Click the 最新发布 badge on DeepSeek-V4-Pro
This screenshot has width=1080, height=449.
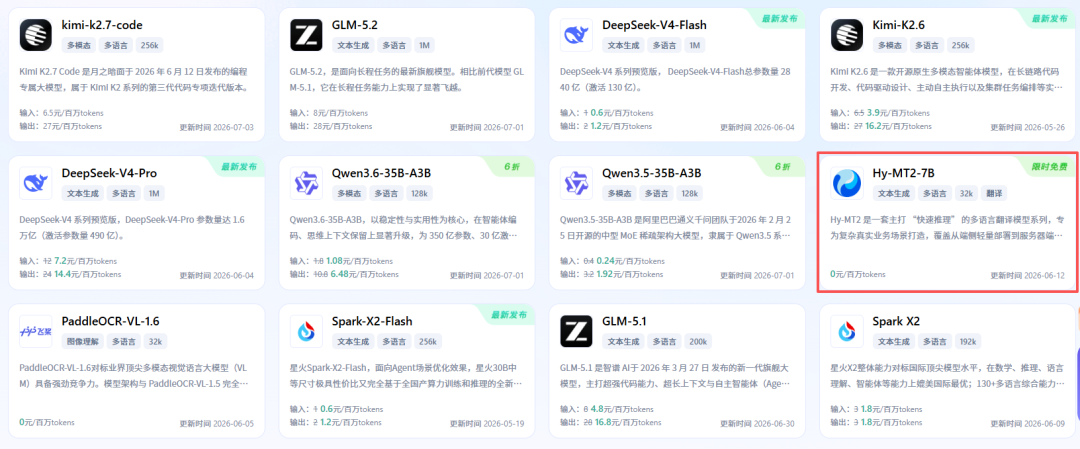point(238,167)
